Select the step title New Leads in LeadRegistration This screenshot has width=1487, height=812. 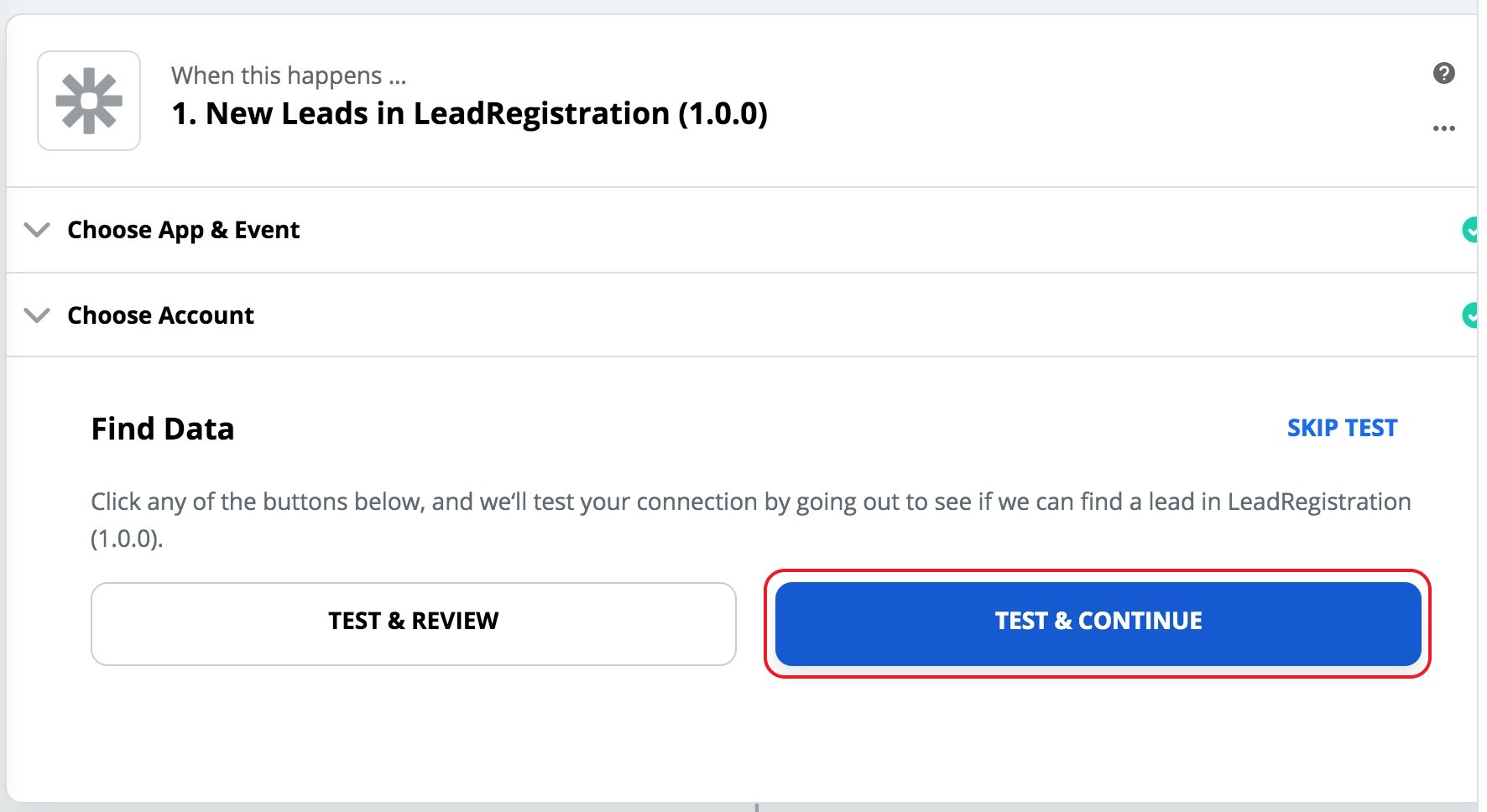pos(469,113)
